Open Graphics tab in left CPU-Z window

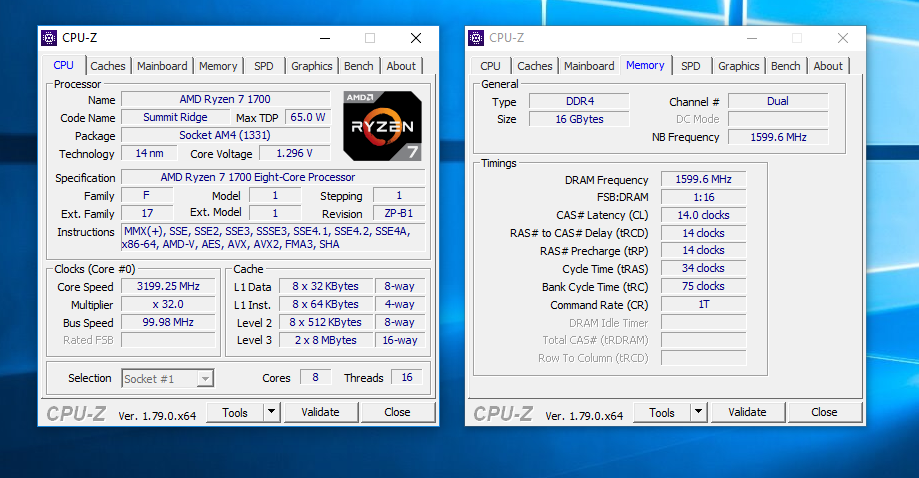(x=312, y=66)
